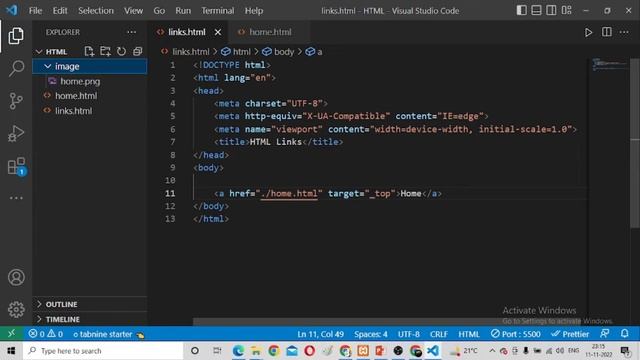Split the editor to the right
This screenshot has height=360, width=640.
607,32
